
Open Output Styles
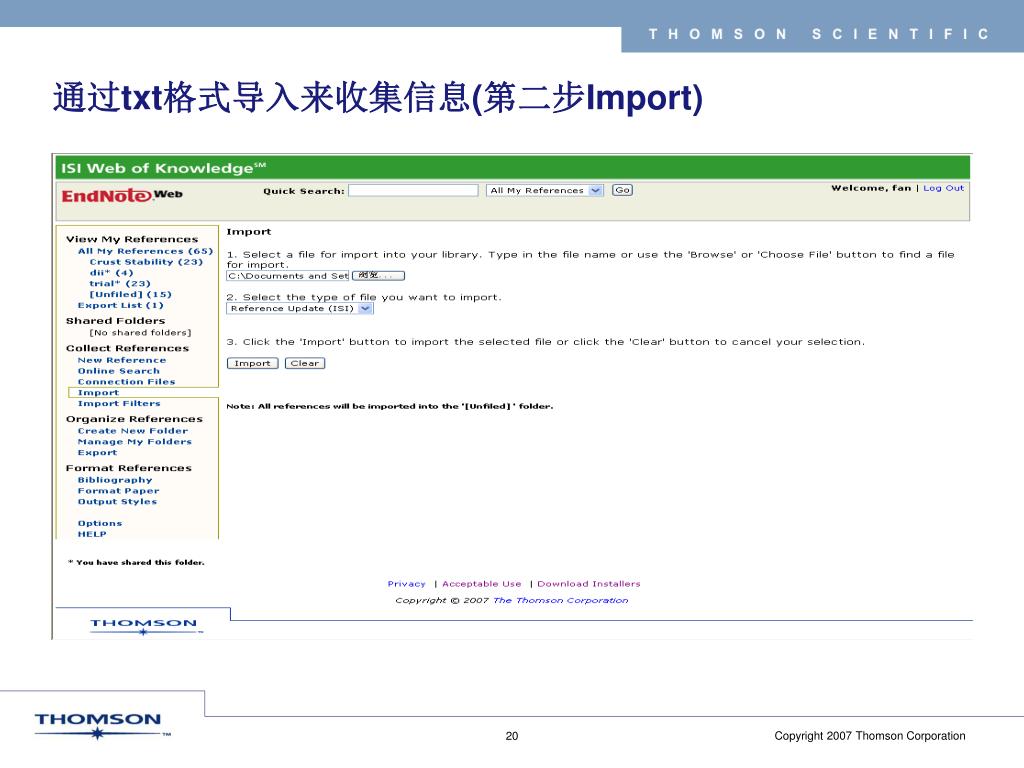tap(117, 502)
